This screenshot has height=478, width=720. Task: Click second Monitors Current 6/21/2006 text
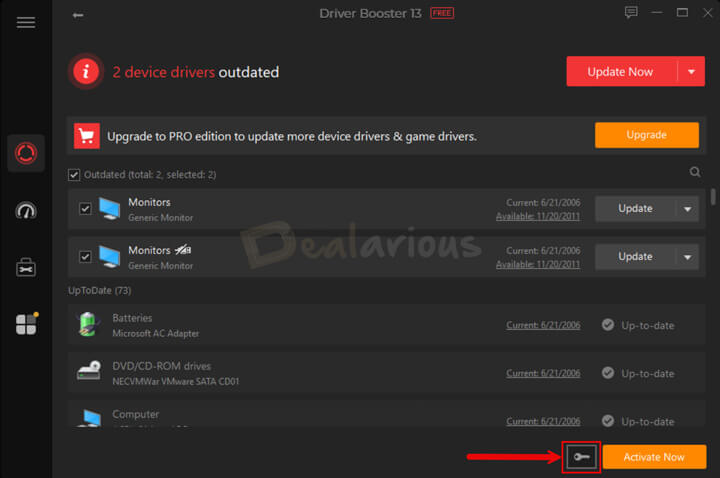point(543,251)
